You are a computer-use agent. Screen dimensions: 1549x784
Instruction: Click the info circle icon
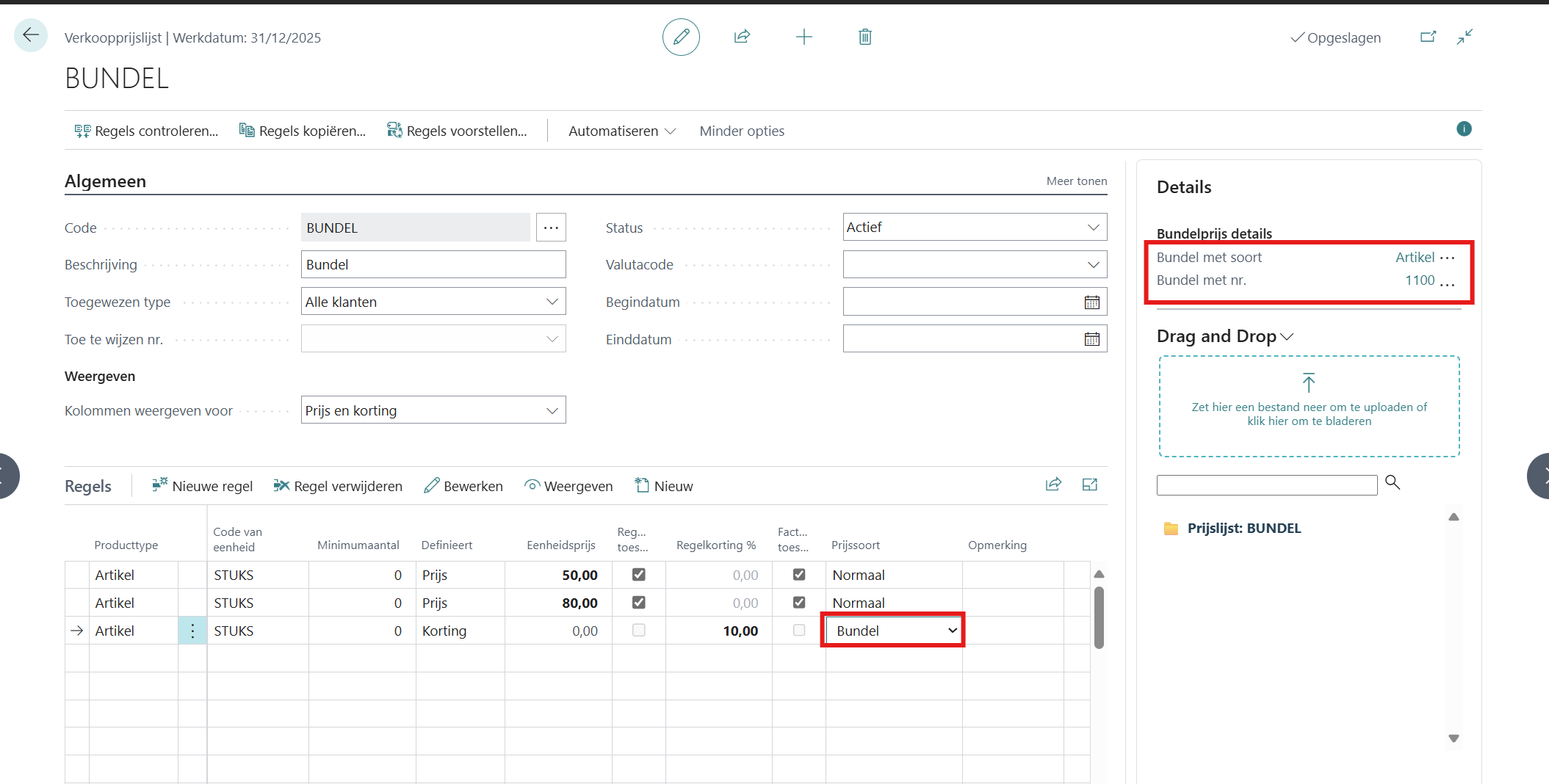1463,129
